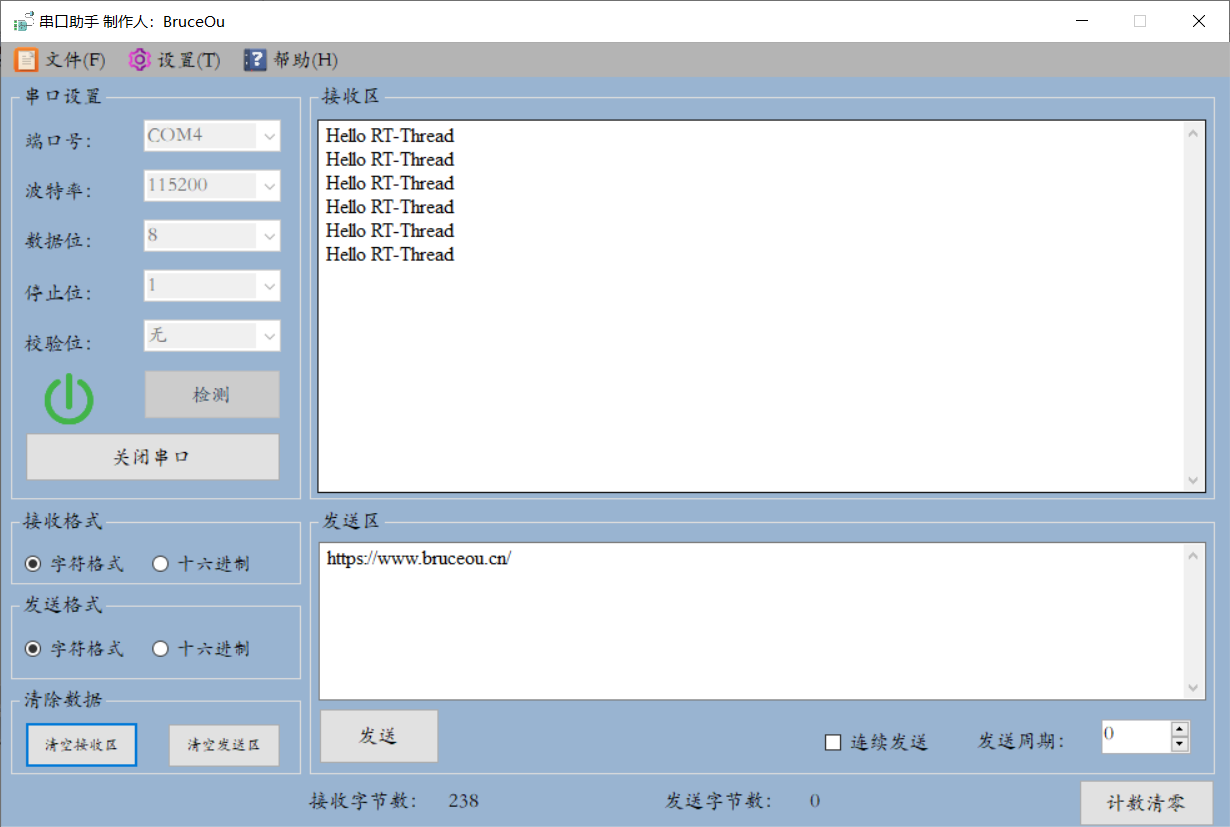1230x827 pixels.
Task: Click the 接收区 scrollbar down arrow
Action: tap(1194, 481)
